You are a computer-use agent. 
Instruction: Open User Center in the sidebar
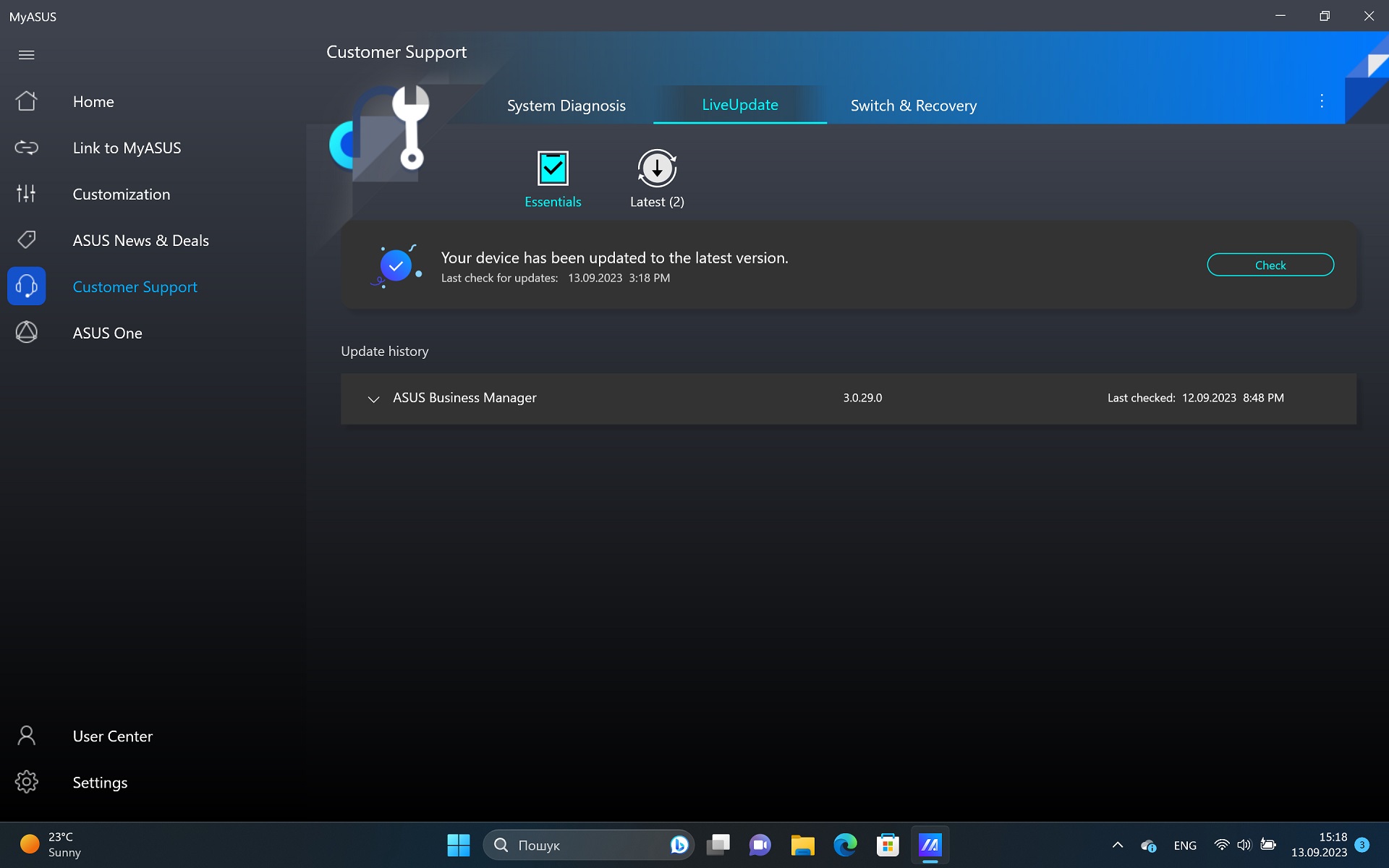pos(113,736)
